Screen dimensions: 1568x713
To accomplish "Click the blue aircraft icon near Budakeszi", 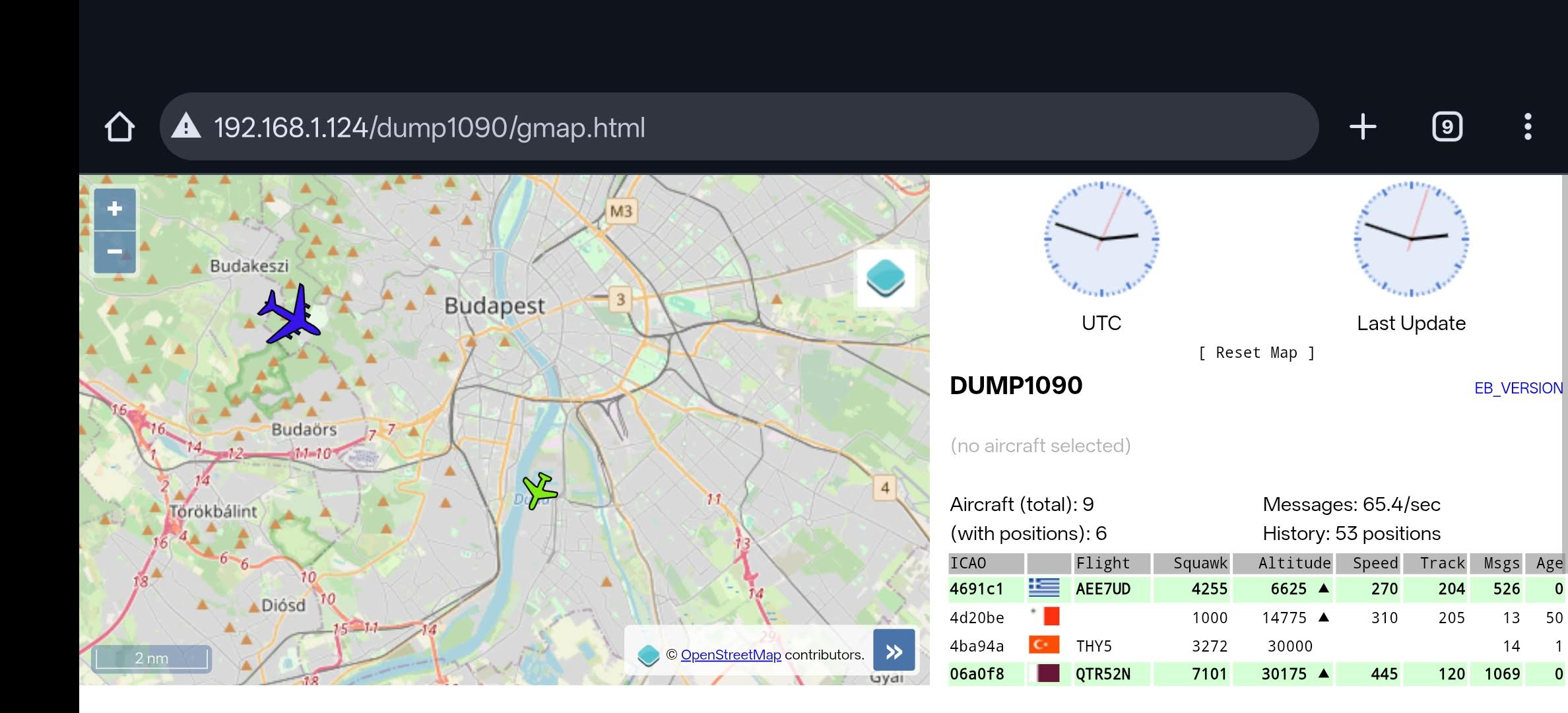I will click(290, 315).
